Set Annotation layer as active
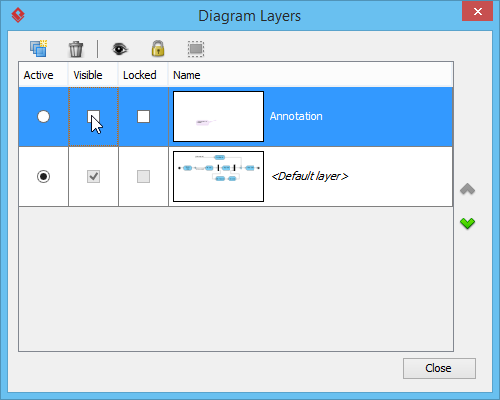This screenshot has height=400, width=500. click(43, 117)
